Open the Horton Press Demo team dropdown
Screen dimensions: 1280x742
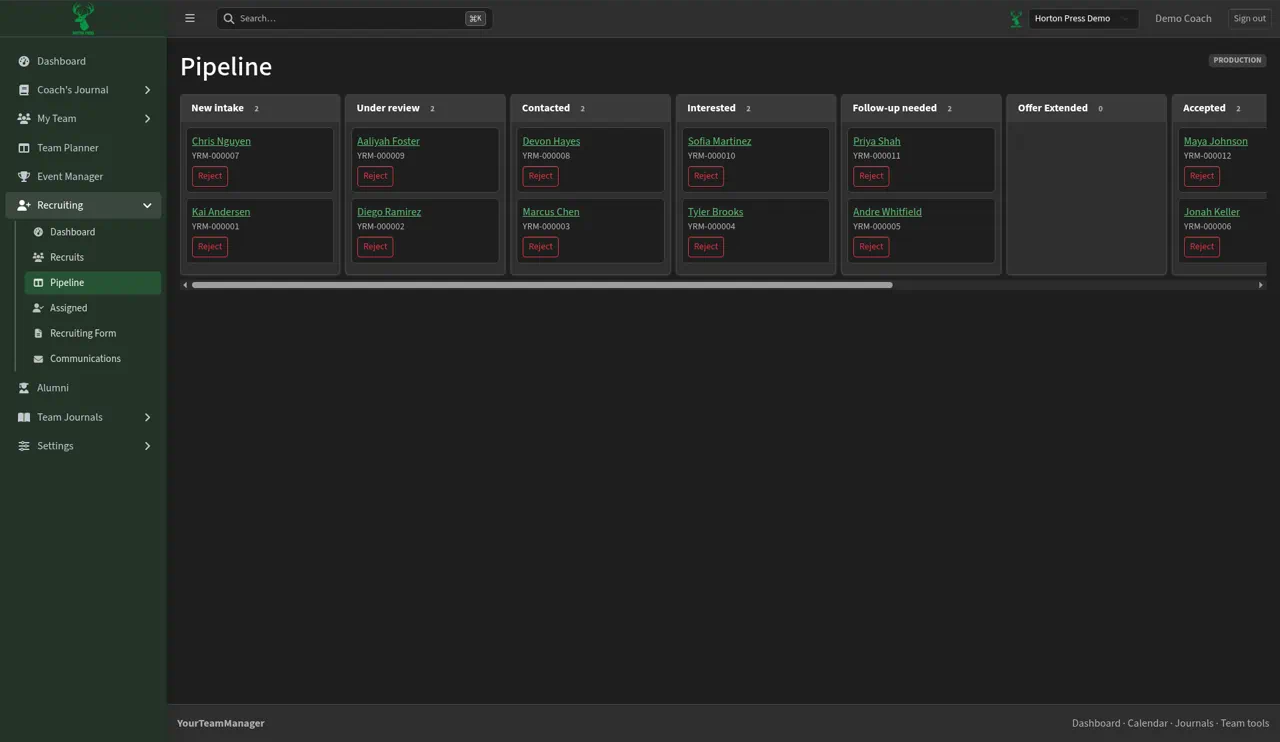[x=1083, y=18]
